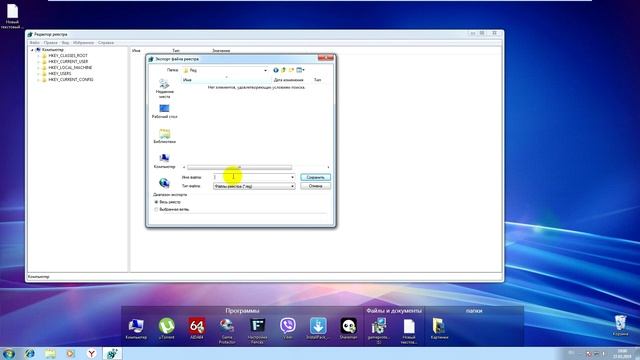Image resolution: width=640 pixels, height=360 pixels.
Task: Select HKEY_CURRENT_CONFIG in the registry tree
Action: pyautogui.click(x=71, y=80)
